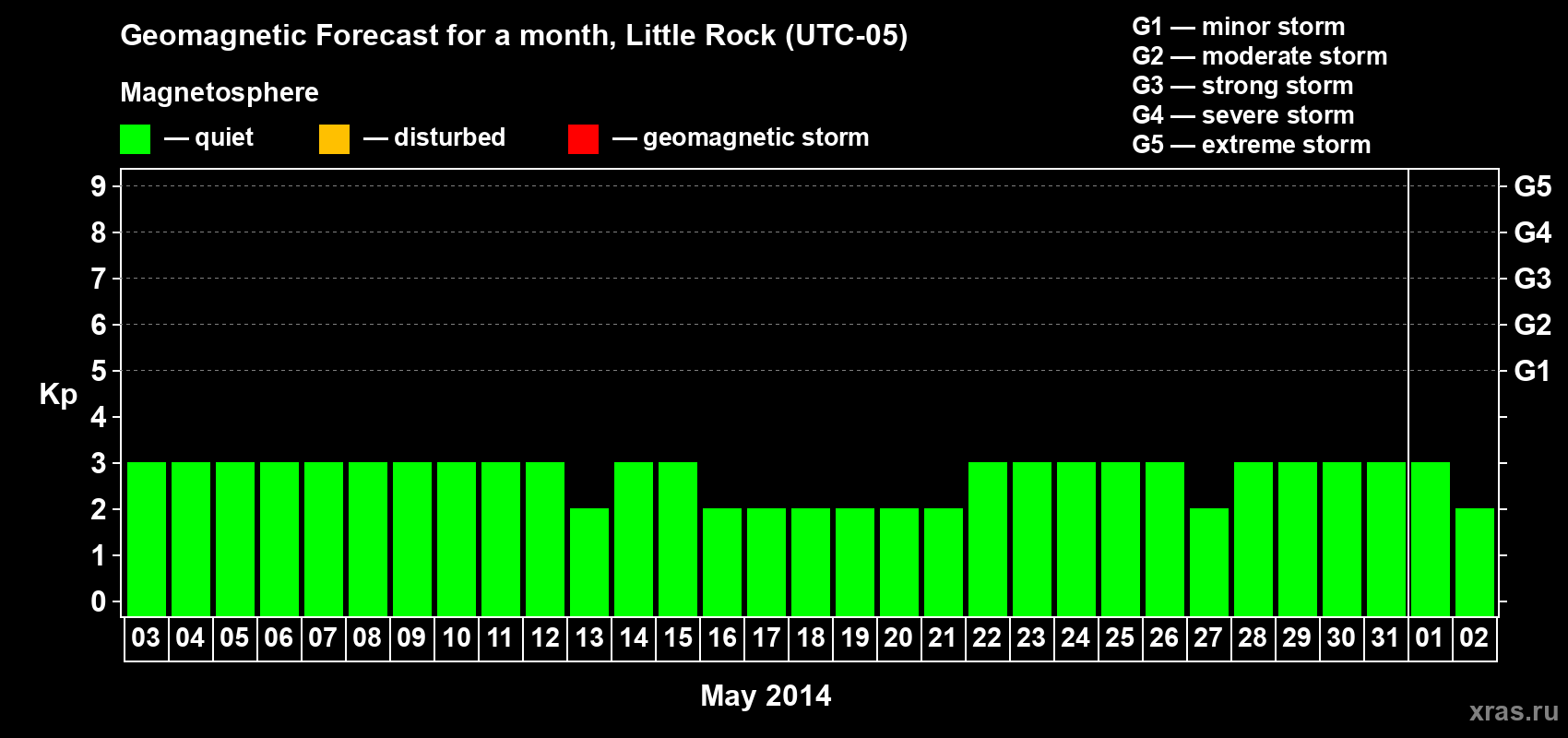Click the date cell 01 for next month
Viewport: 1568px width, 738px height.
pos(1430,638)
